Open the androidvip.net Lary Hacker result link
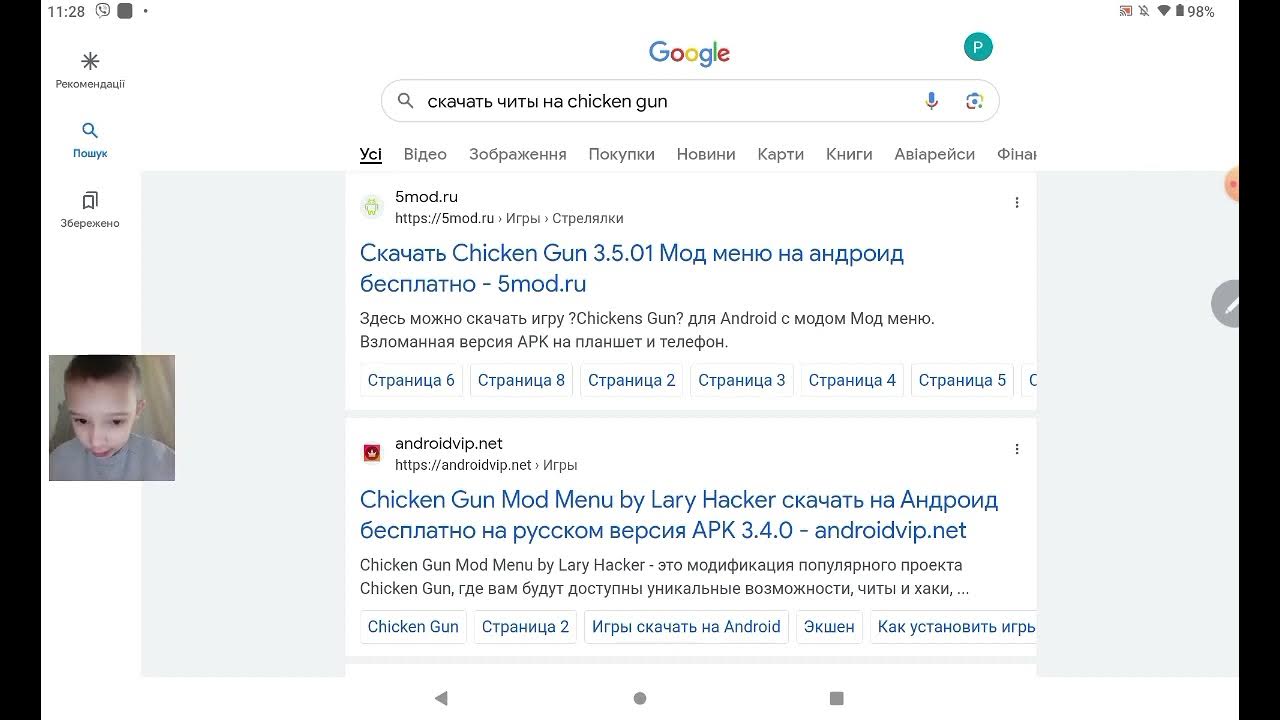1280x720 pixels. pyautogui.click(x=678, y=514)
